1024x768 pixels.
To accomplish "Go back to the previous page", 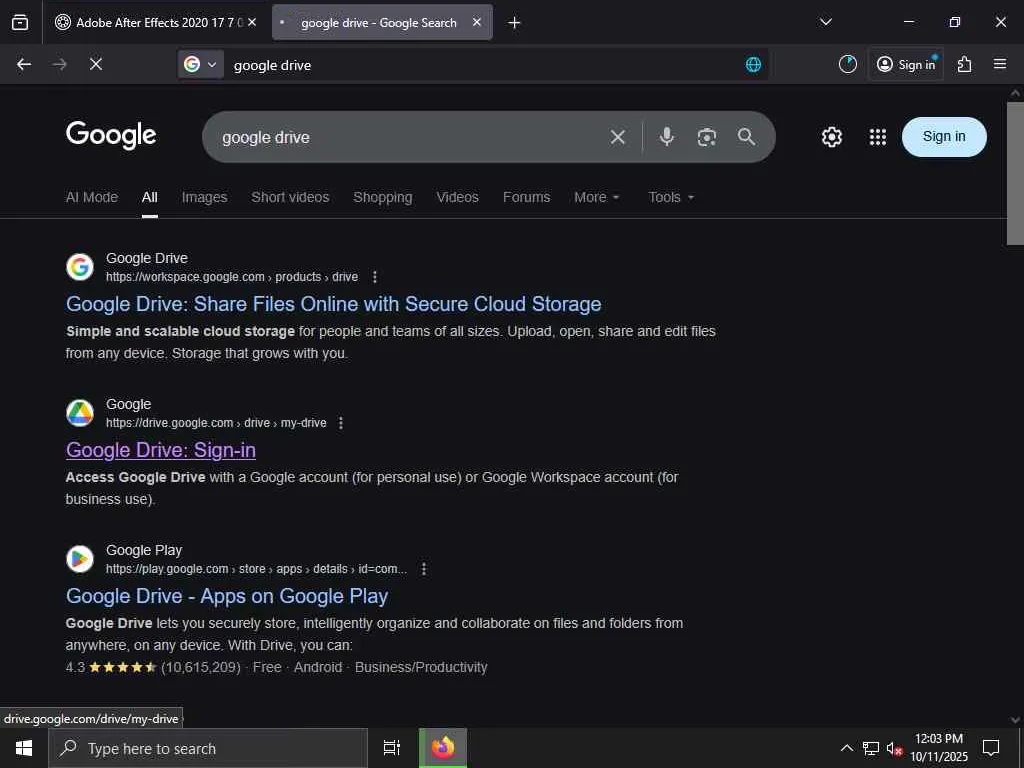I will pyautogui.click(x=24, y=64).
